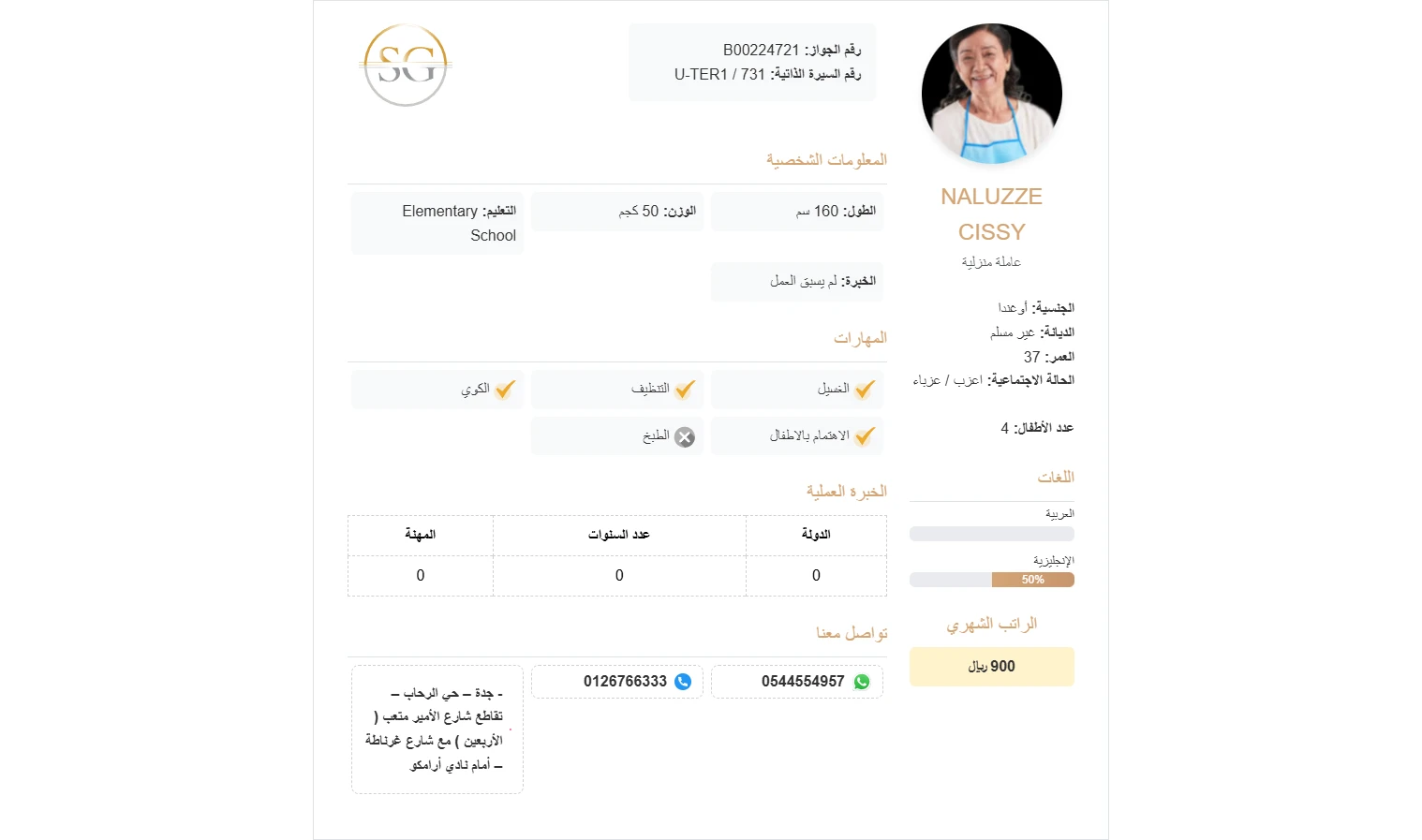Click the SG company logo
Viewport: 1422px width, 840px height.
[406, 65]
